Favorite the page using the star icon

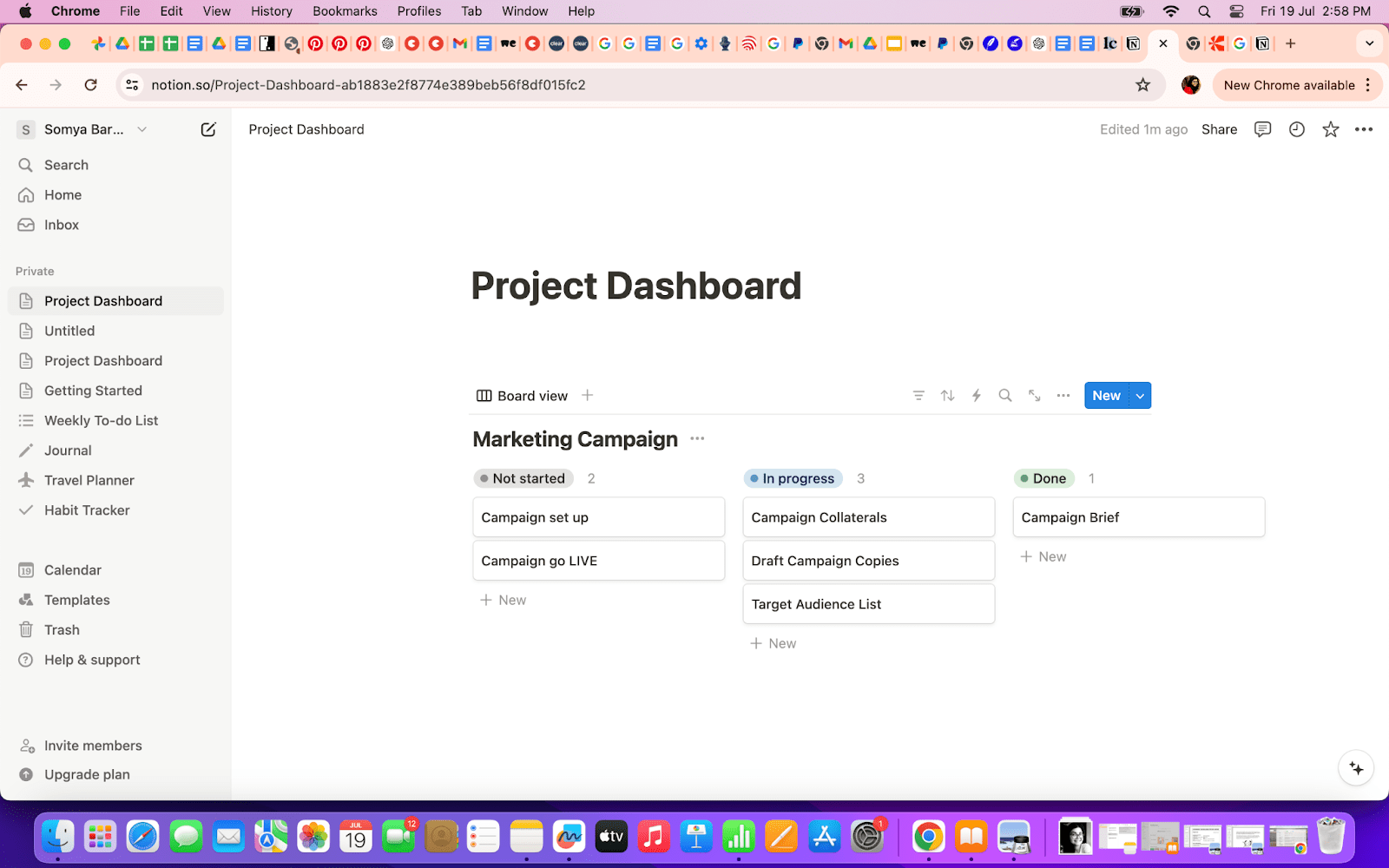coord(1330,128)
